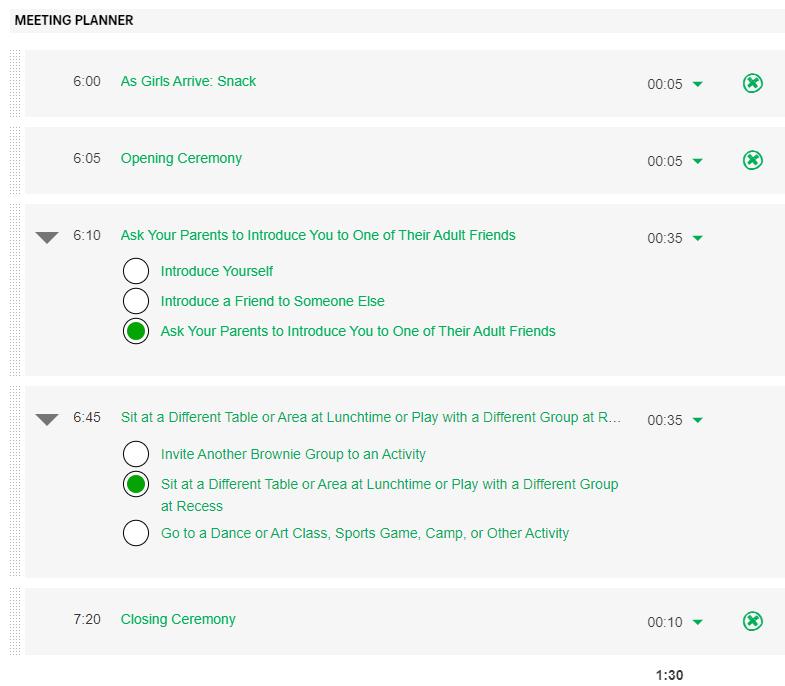Click the drag handle of Closing Ceremony row
The height and width of the screenshot is (686, 785).
(x=15, y=621)
